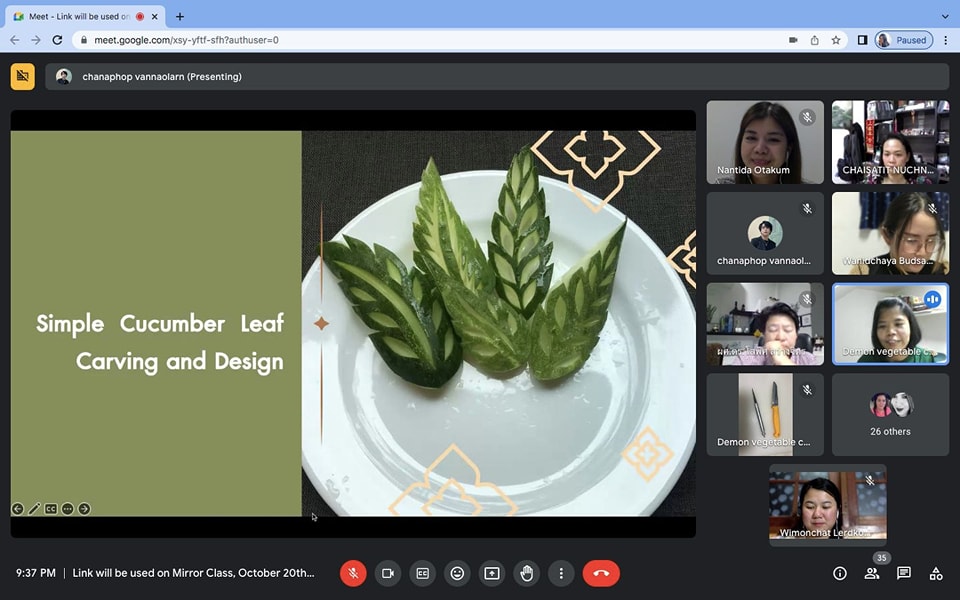Open a new browser tab
Screen dimensions: 960x600
click(x=180, y=16)
